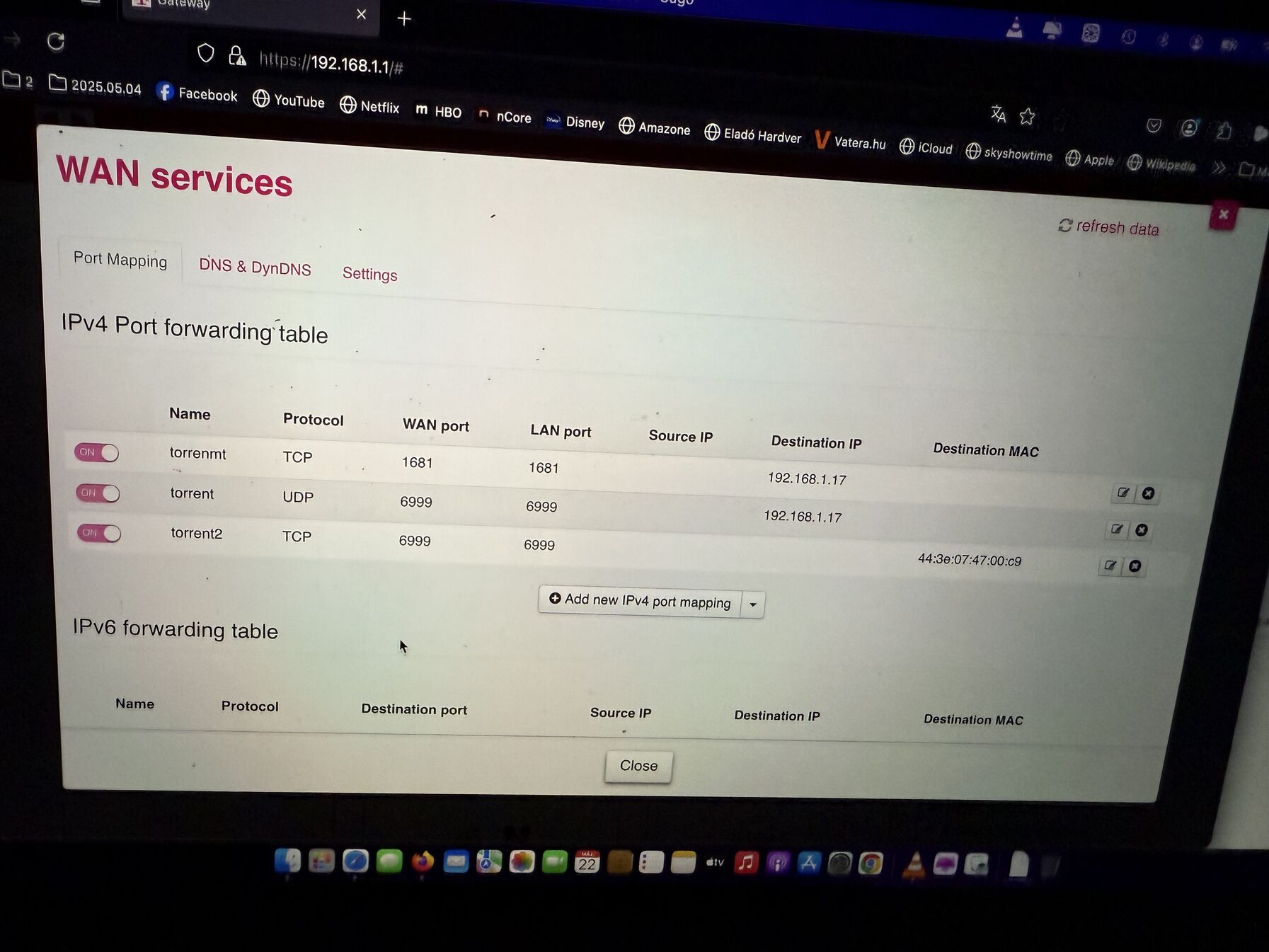The image size is (1269, 952).
Task: Open the YouTube bookmark
Action: tap(289, 100)
